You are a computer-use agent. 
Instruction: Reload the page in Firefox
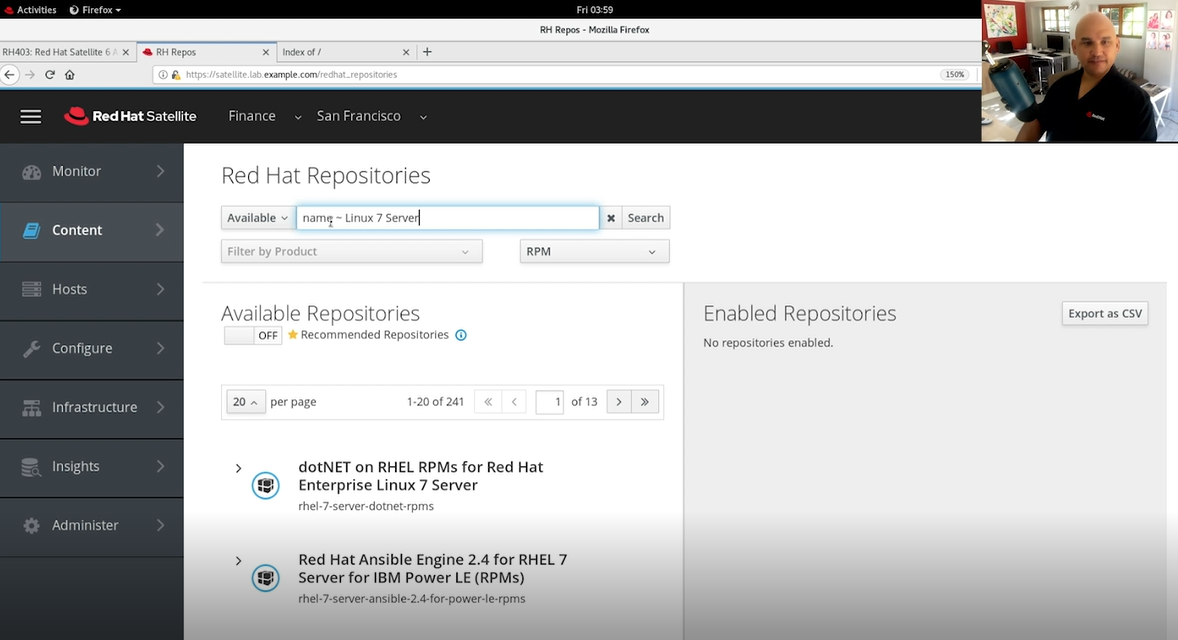click(50, 74)
